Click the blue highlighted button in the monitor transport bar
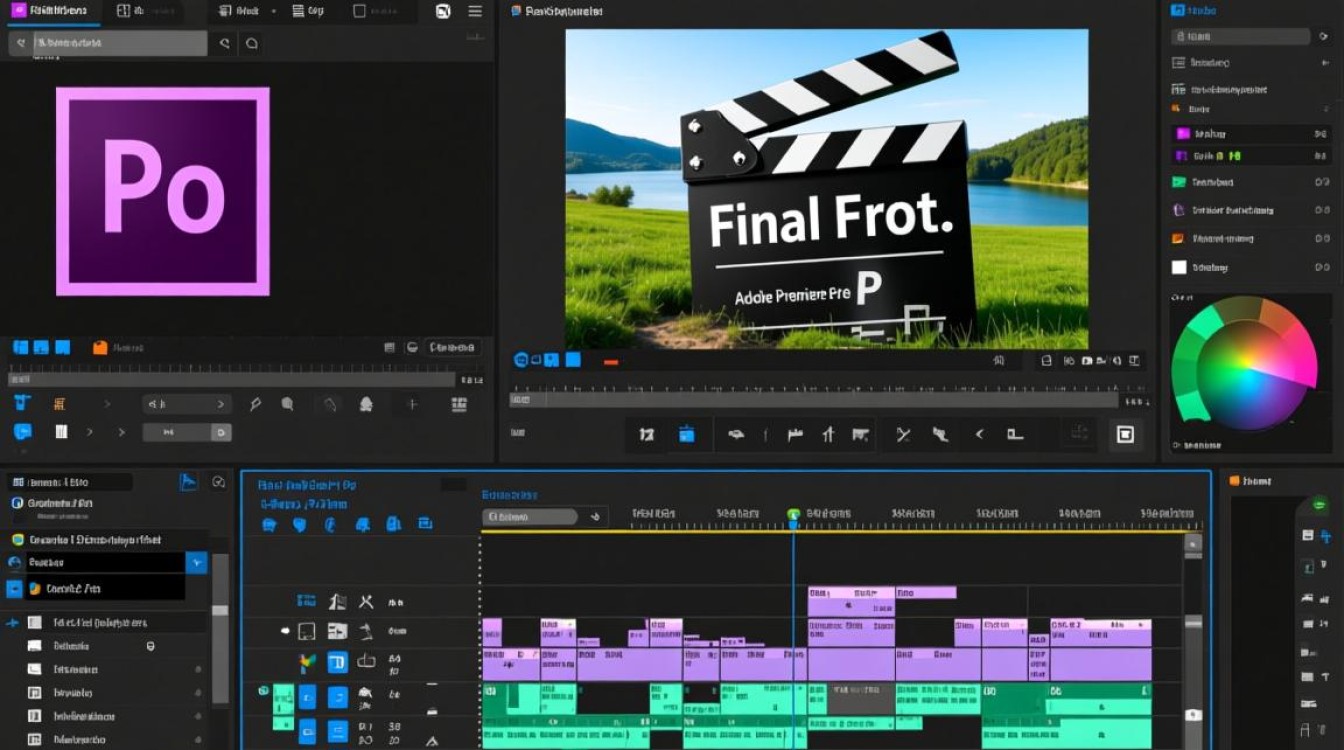Screen dimensions: 1344x750 pyautogui.click(x=686, y=434)
